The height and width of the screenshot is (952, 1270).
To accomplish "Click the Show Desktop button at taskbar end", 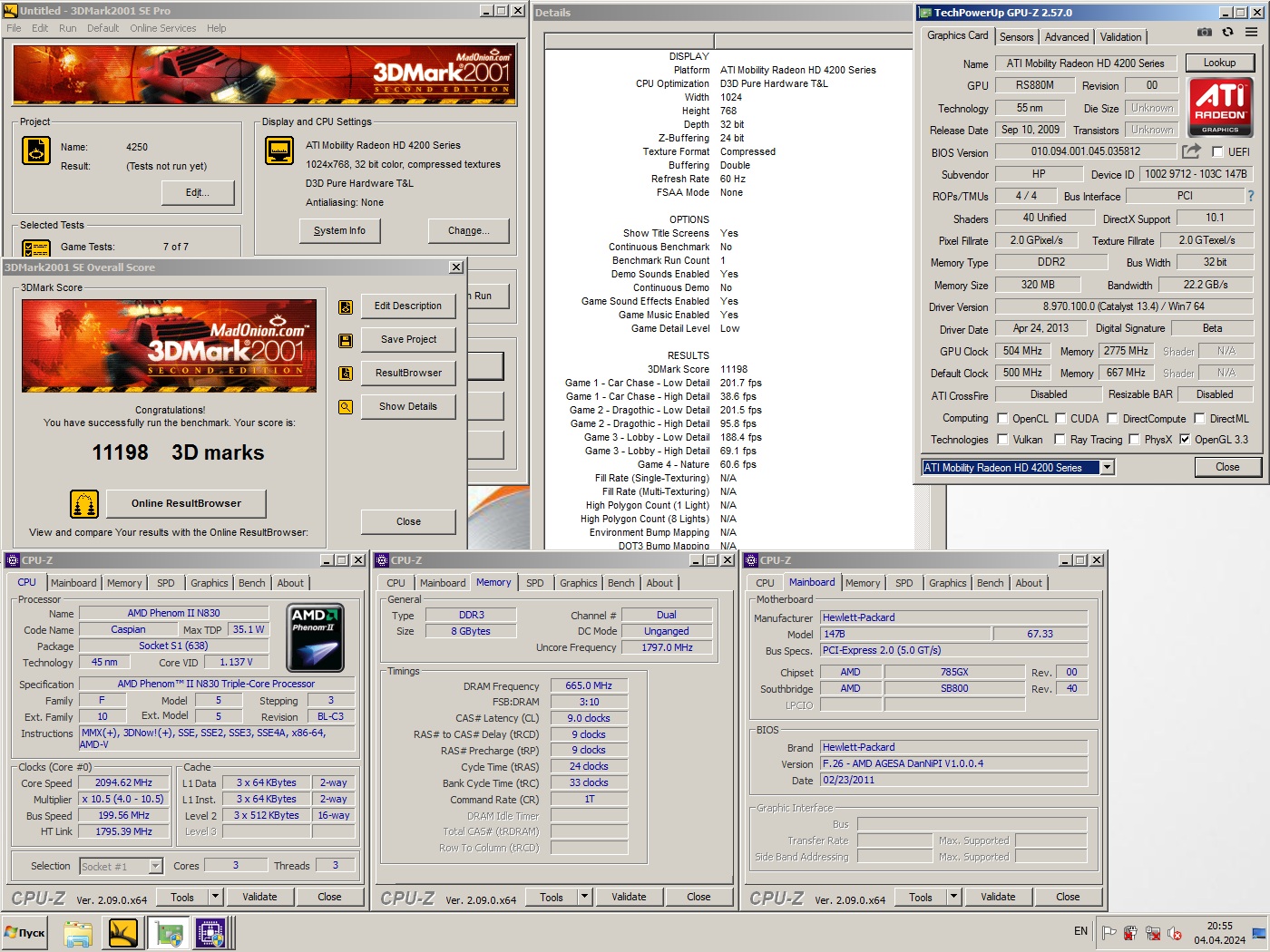I will (x=1259, y=933).
